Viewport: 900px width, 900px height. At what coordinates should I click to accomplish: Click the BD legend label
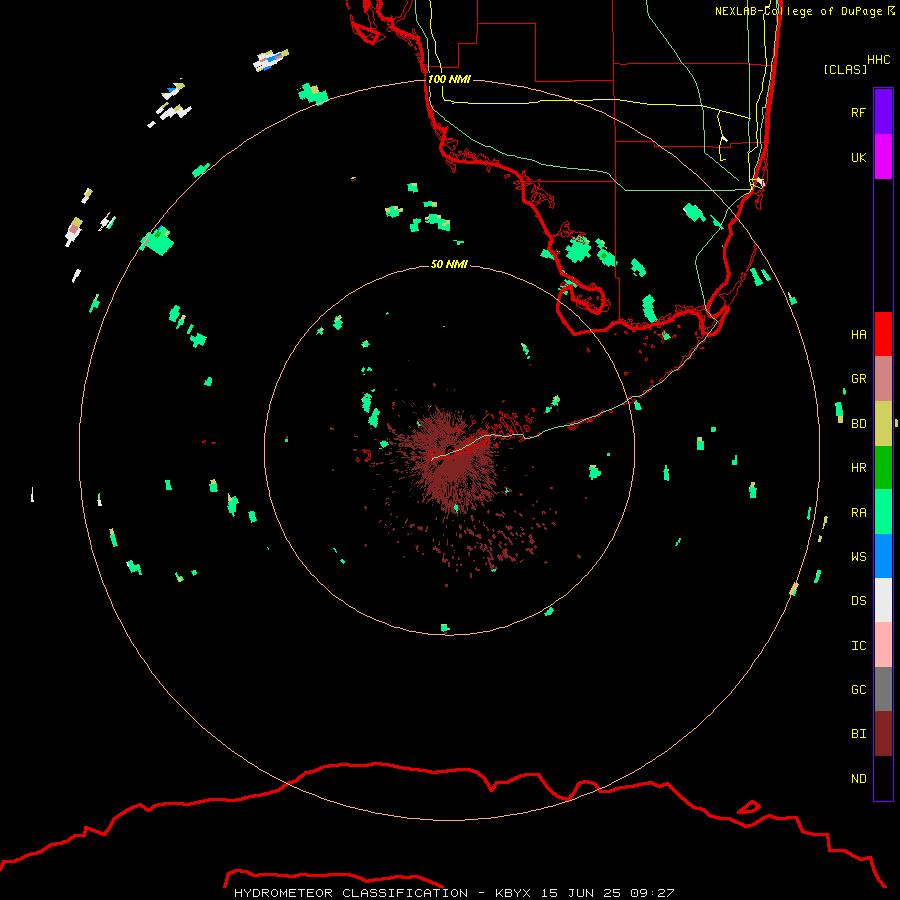pyautogui.click(x=858, y=424)
